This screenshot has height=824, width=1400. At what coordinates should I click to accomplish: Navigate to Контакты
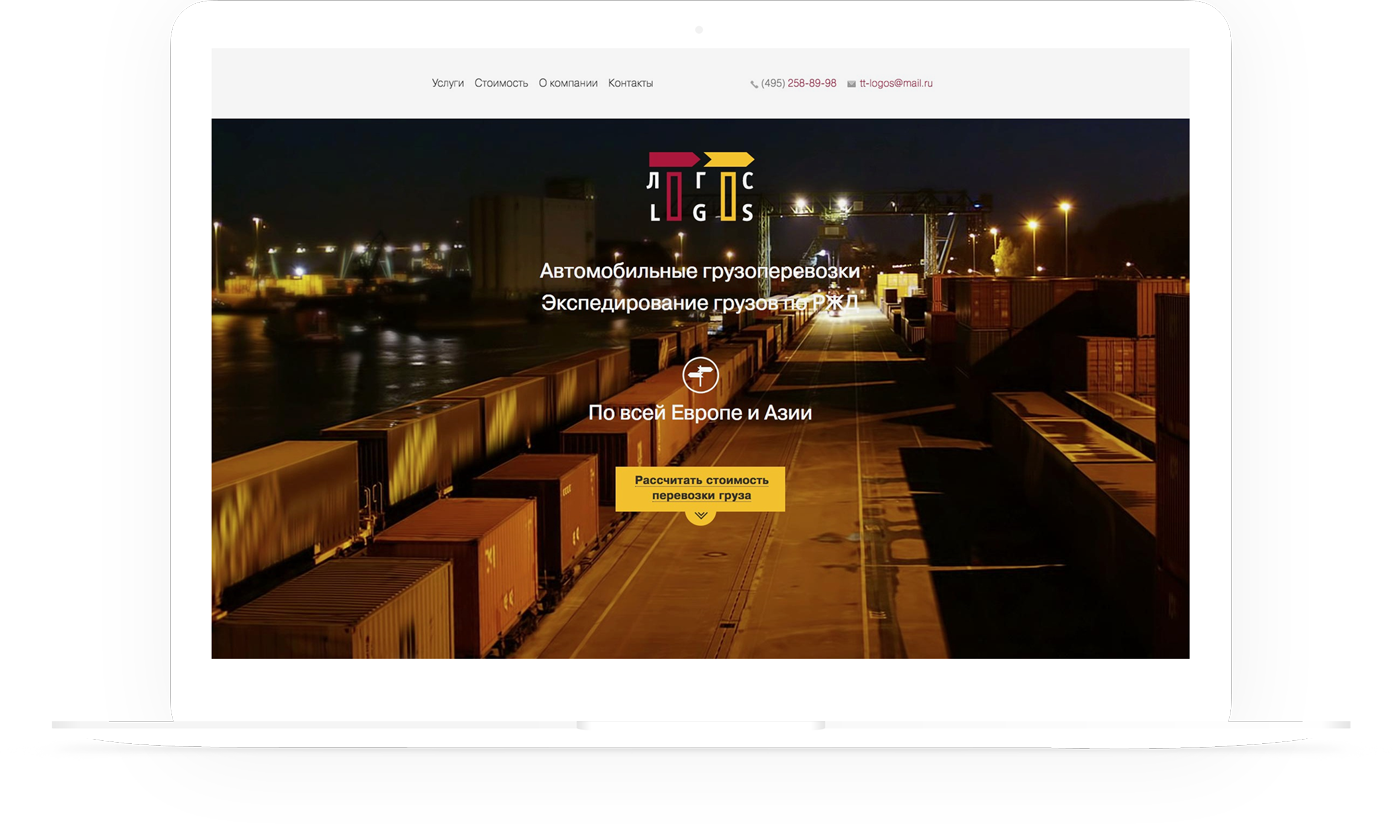point(630,84)
